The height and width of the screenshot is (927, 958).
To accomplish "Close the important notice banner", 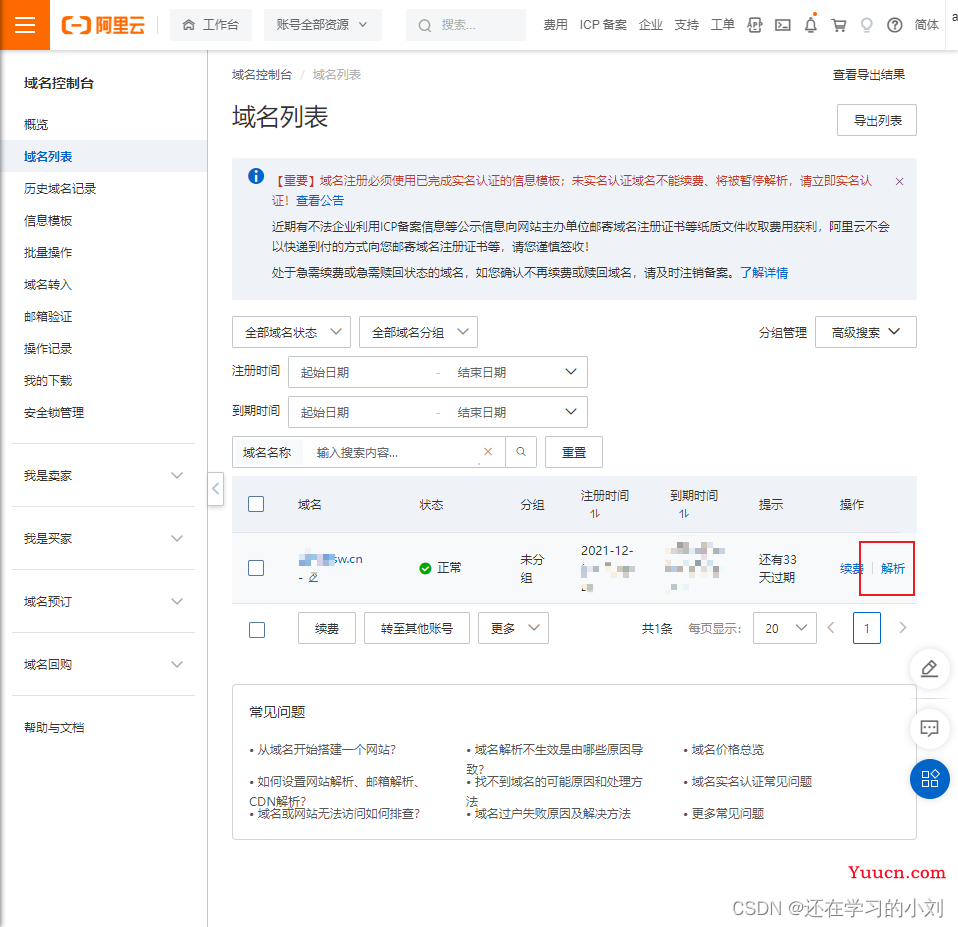I will pos(899,181).
